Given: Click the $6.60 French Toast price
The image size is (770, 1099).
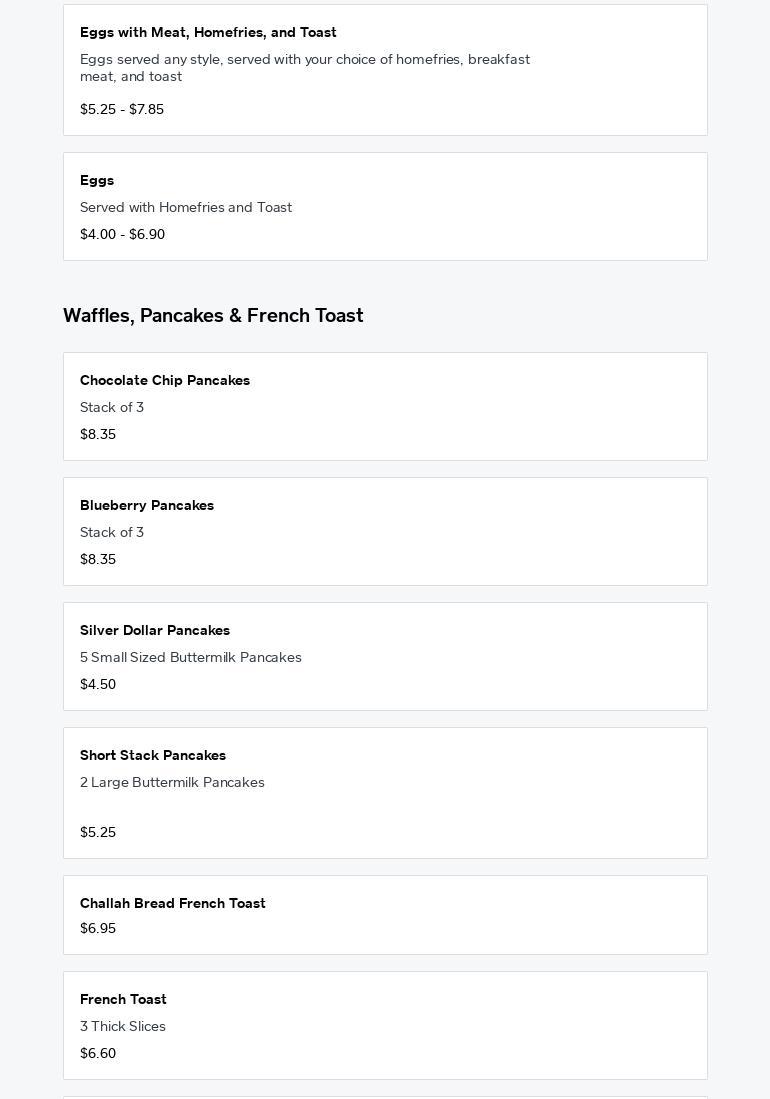Looking at the screenshot, I should pos(98,1053).
